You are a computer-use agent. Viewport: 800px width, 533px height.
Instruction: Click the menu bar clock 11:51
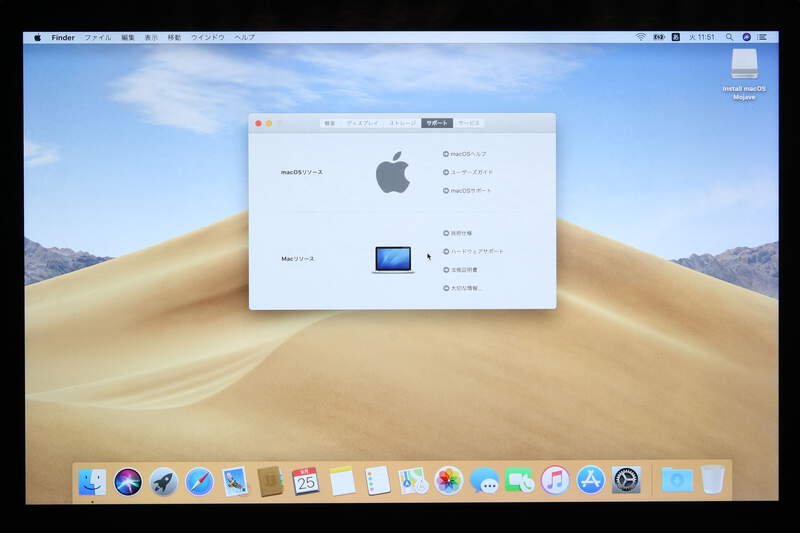pos(702,37)
